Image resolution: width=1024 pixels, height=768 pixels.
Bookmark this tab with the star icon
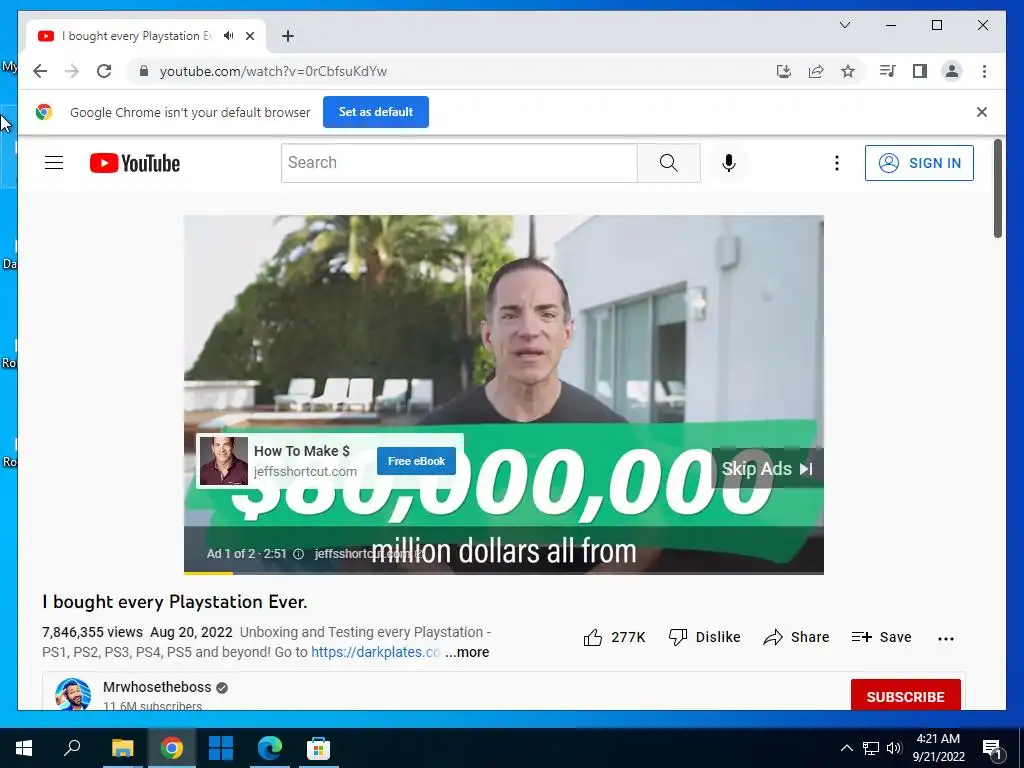coord(848,71)
